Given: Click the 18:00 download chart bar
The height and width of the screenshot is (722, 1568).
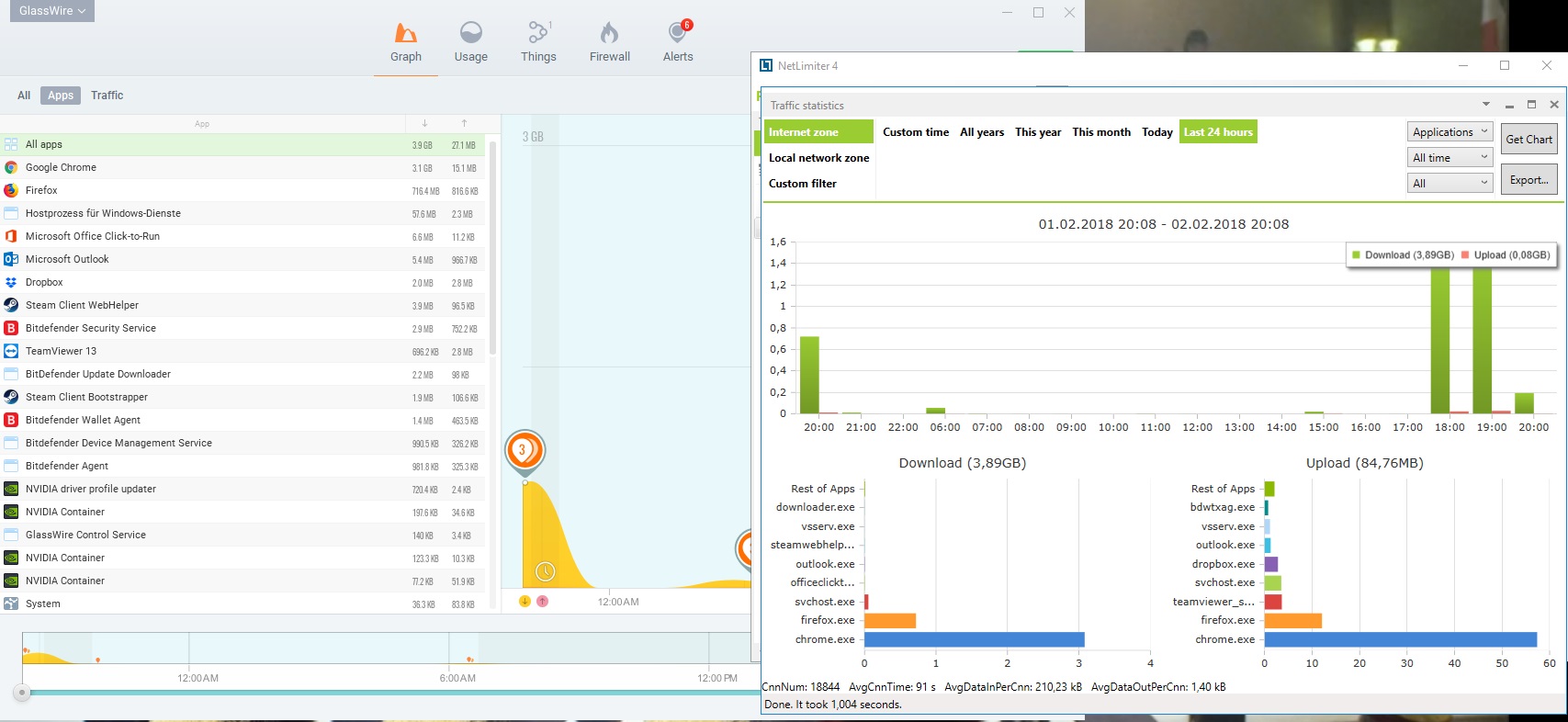Looking at the screenshot, I should [x=1440, y=340].
